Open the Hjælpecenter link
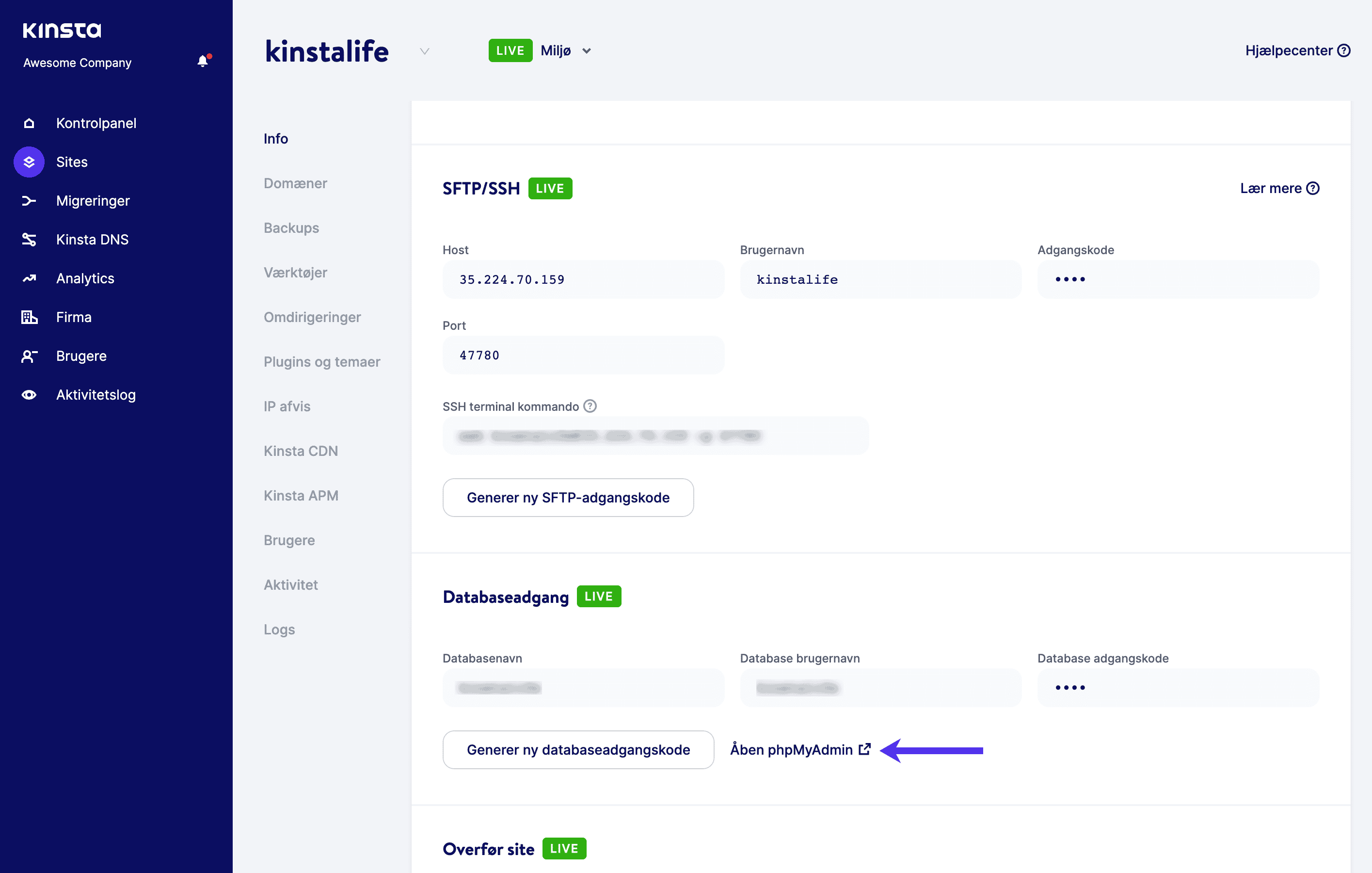This screenshot has width=1372, height=873. coord(1297,51)
